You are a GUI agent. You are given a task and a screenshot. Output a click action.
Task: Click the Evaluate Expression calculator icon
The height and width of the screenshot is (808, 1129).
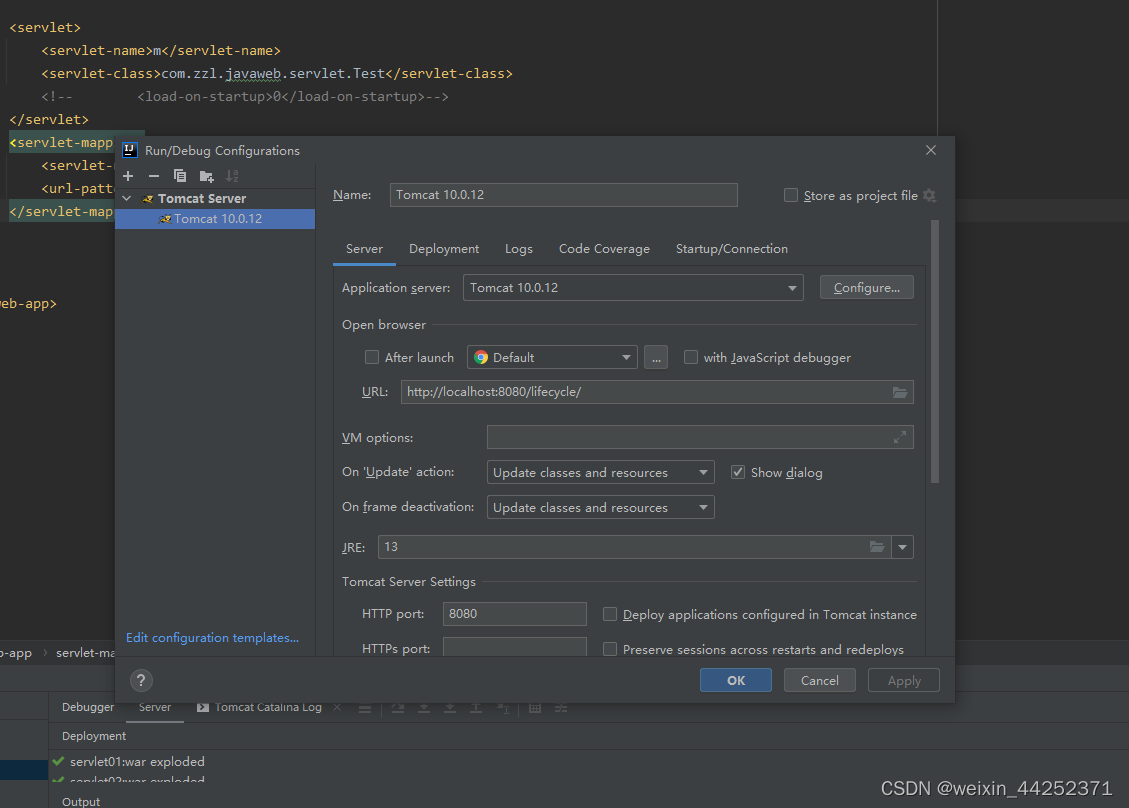(535, 708)
